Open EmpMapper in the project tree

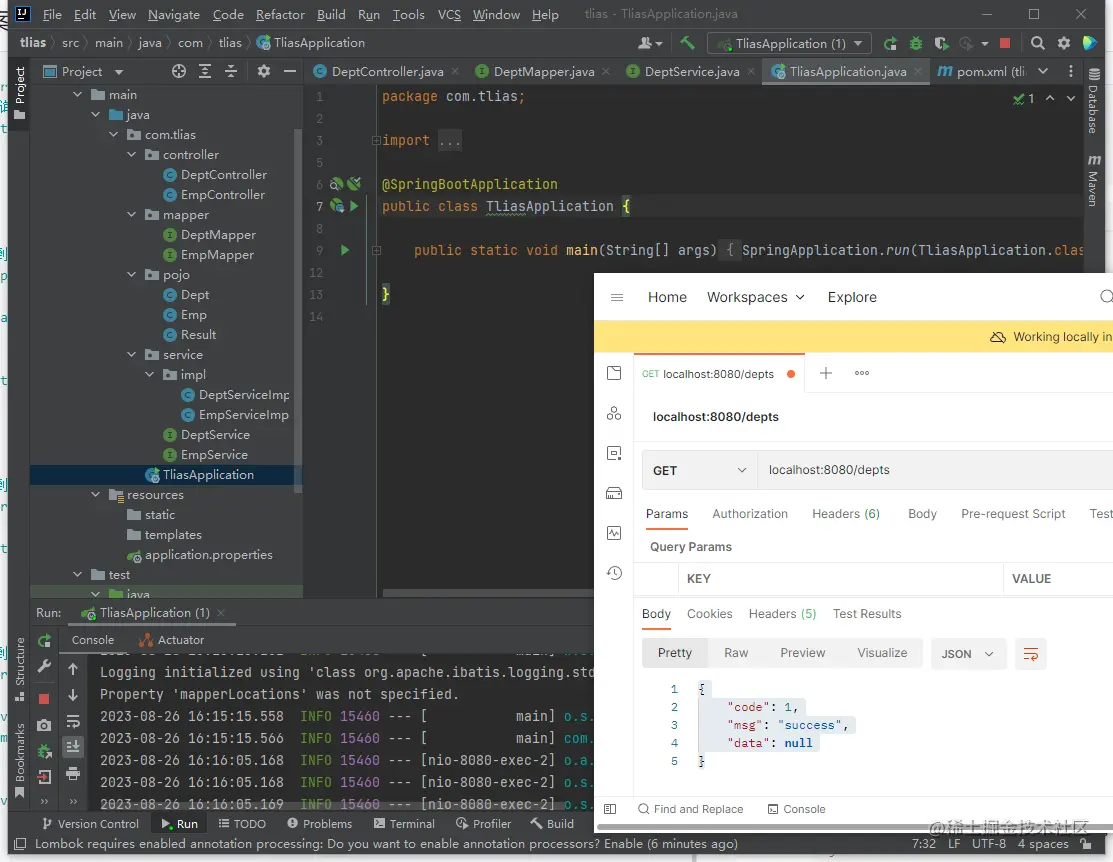coord(217,255)
